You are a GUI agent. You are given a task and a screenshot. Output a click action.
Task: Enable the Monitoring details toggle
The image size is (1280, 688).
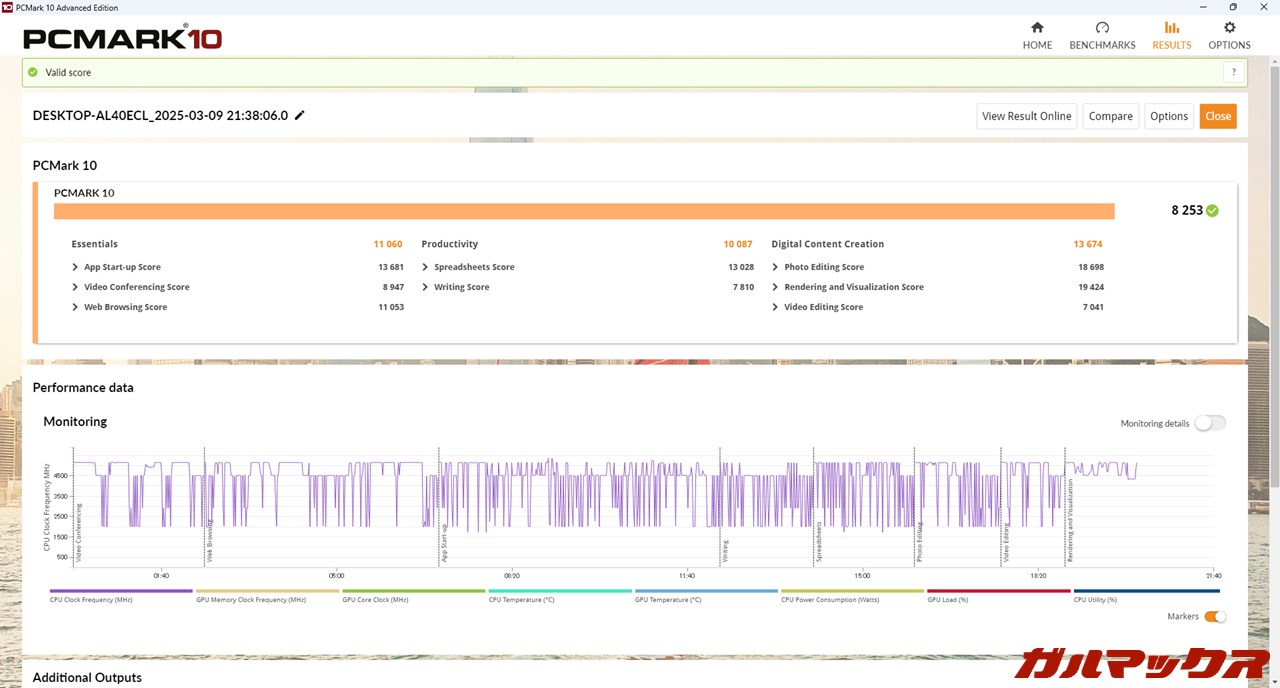point(1209,423)
